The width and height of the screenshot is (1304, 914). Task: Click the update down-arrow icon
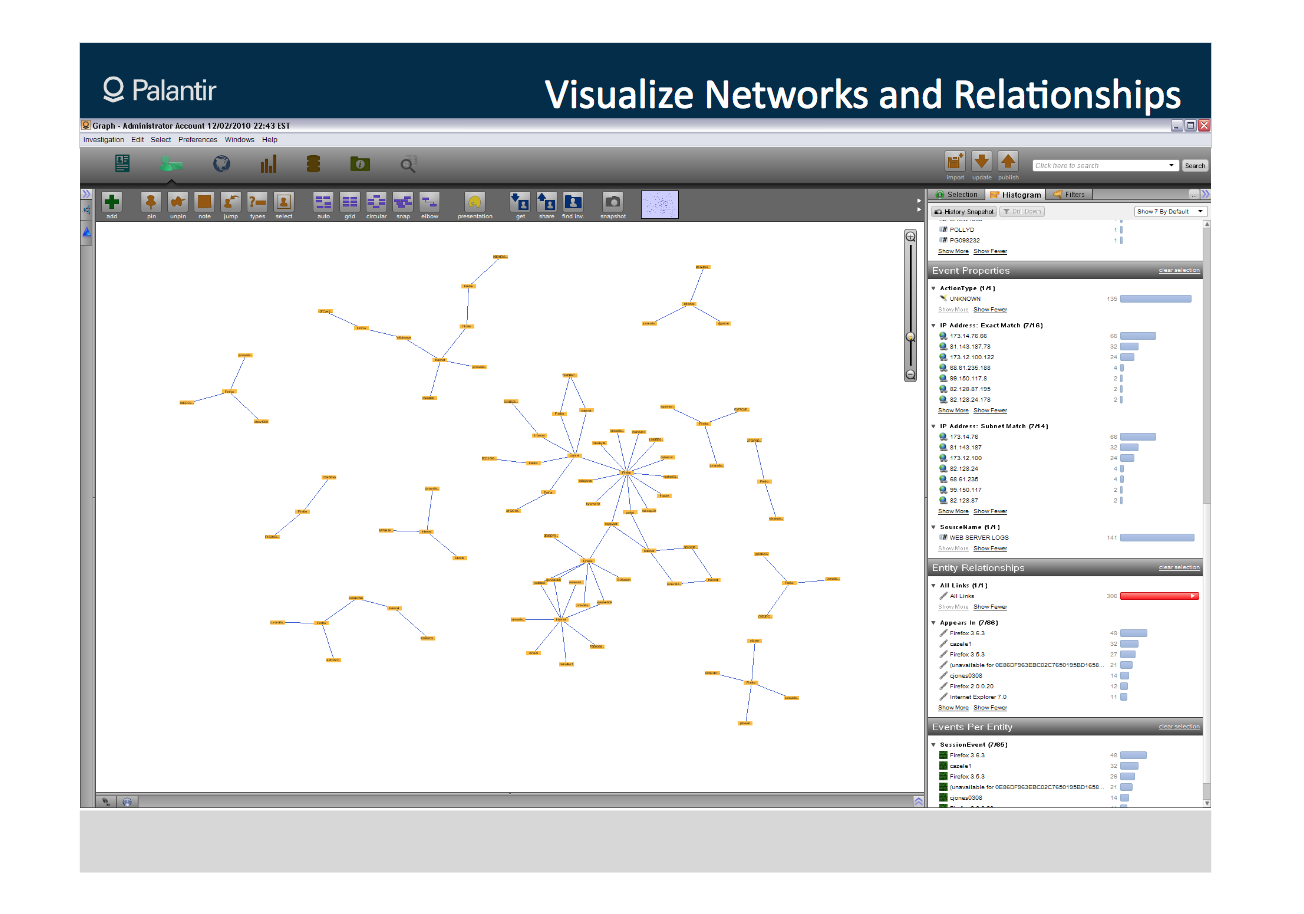click(981, 161)
